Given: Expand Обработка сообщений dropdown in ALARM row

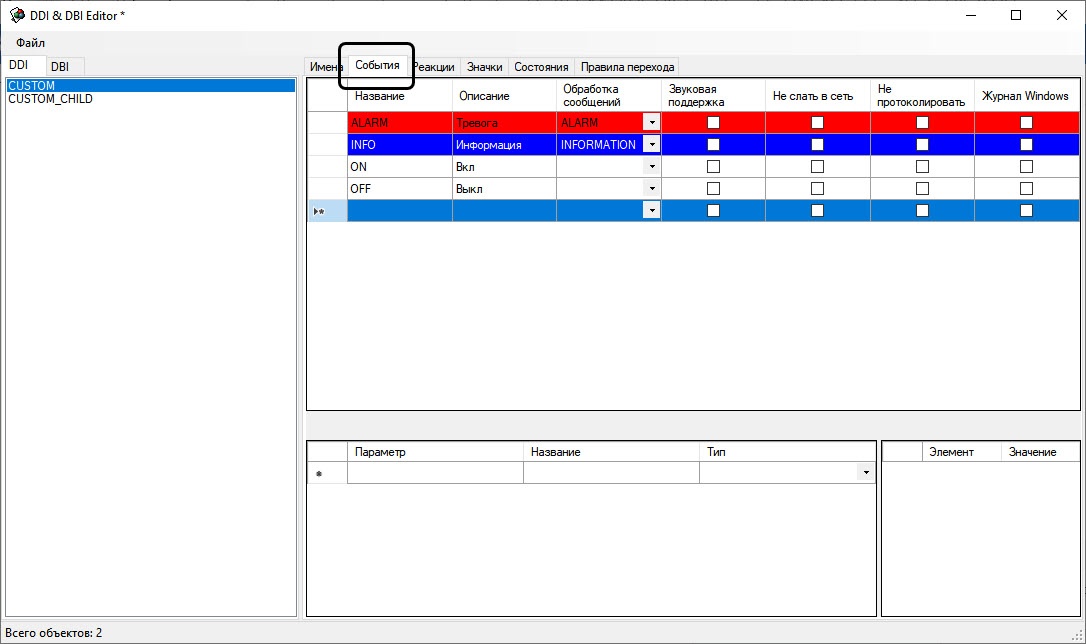Looking at the screenshot, I should click(652, 123).
